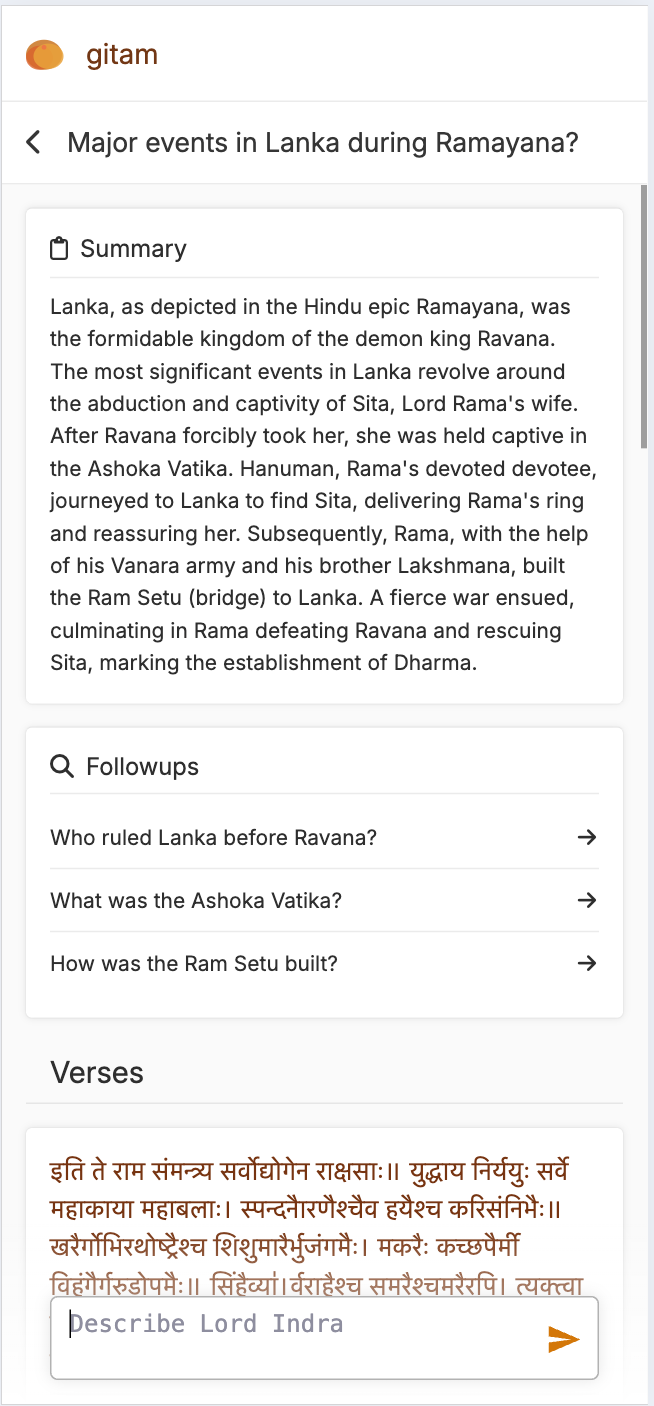Screen dimensions: 654x1406
Task: Go back using the left chevron
Action: click(34, 142)
